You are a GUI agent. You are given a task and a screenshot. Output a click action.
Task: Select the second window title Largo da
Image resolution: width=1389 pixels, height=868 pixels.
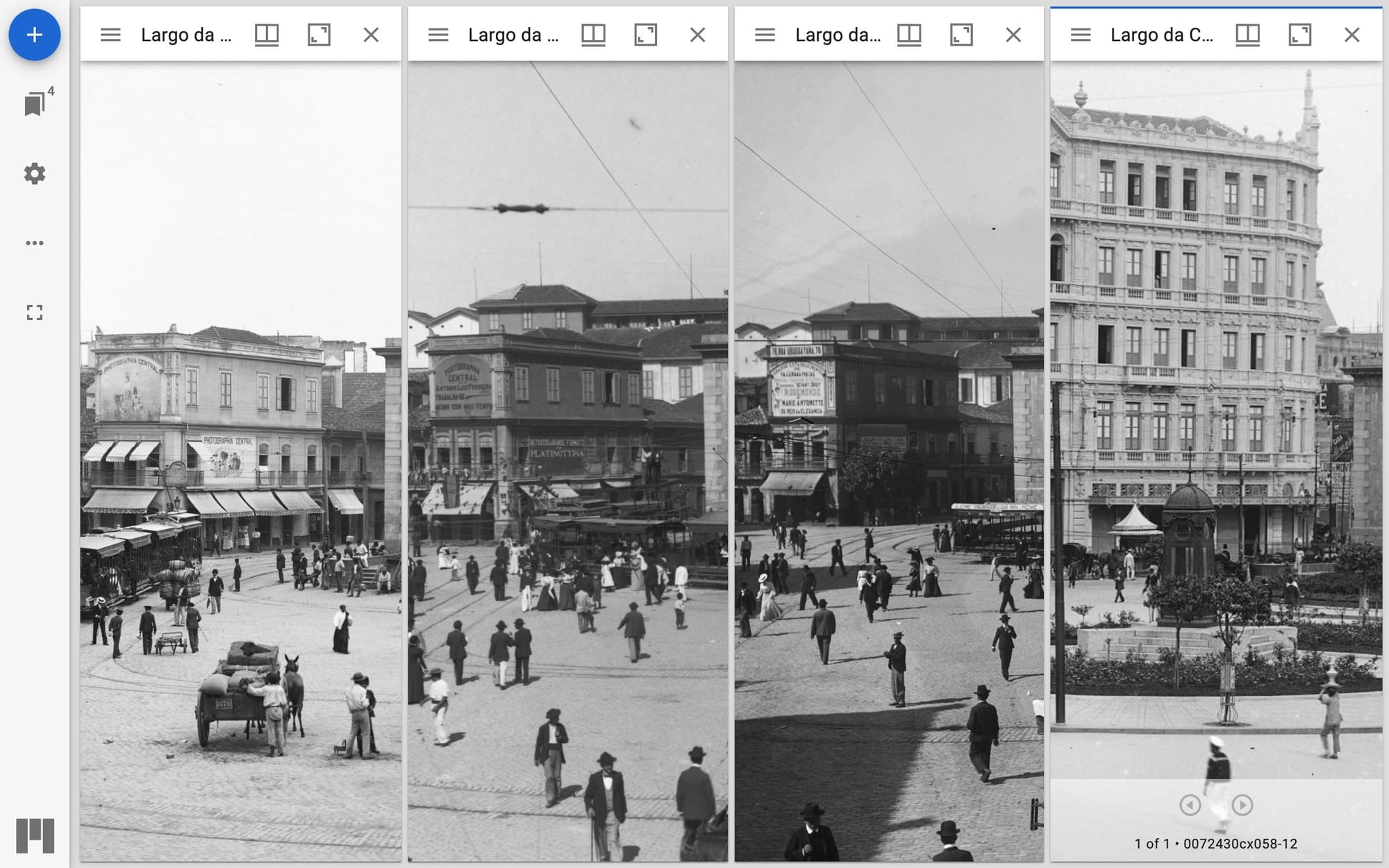point(513,35)
